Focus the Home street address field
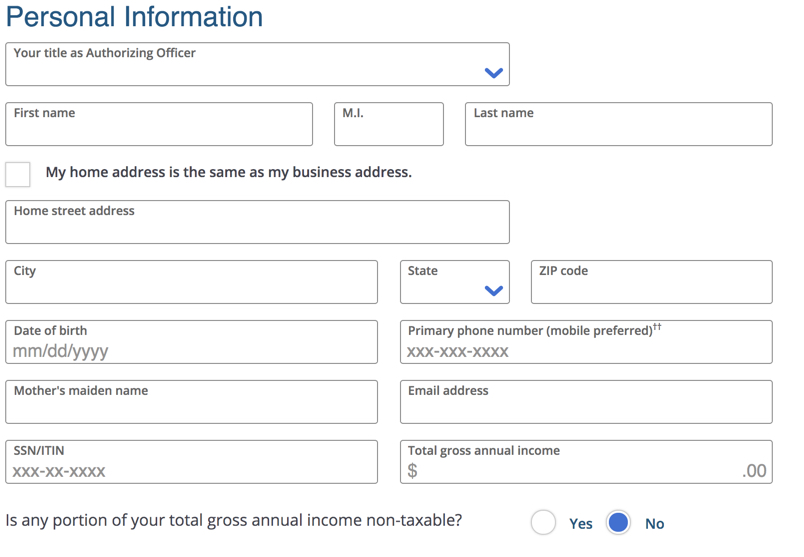The image size is (804, 557). (257, 222)
